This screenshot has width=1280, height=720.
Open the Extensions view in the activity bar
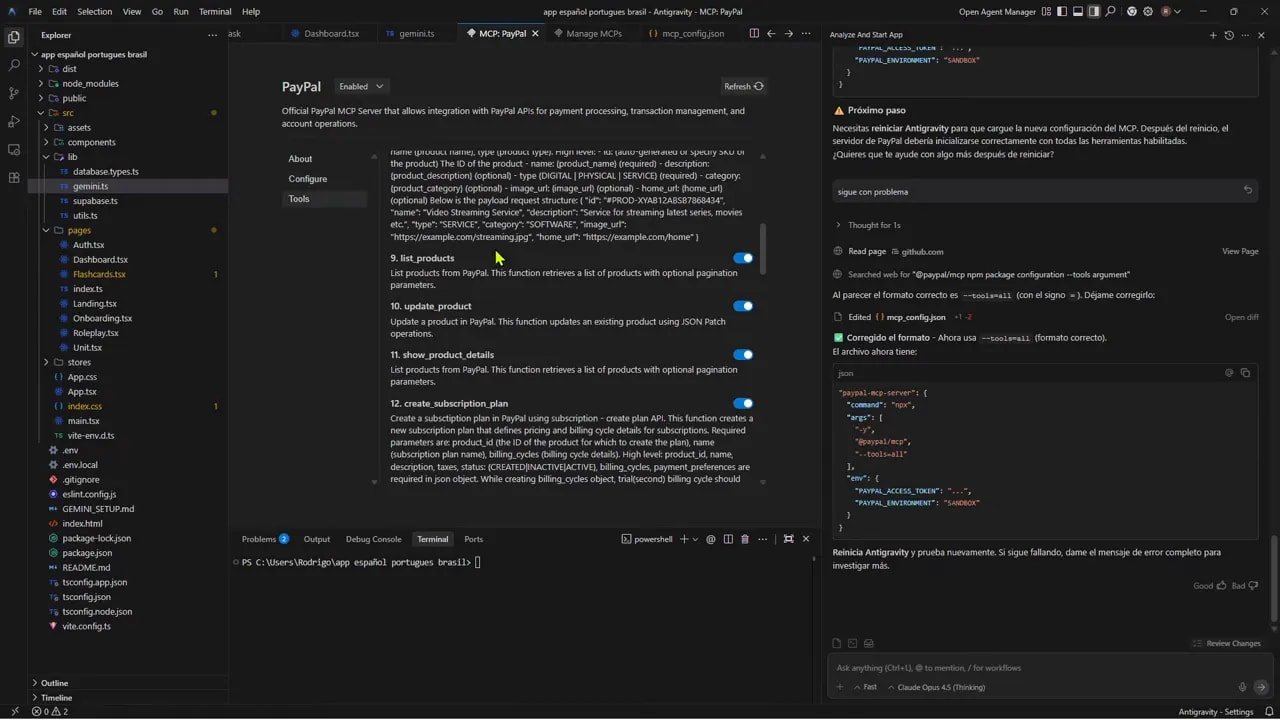[x=14, y=177]
